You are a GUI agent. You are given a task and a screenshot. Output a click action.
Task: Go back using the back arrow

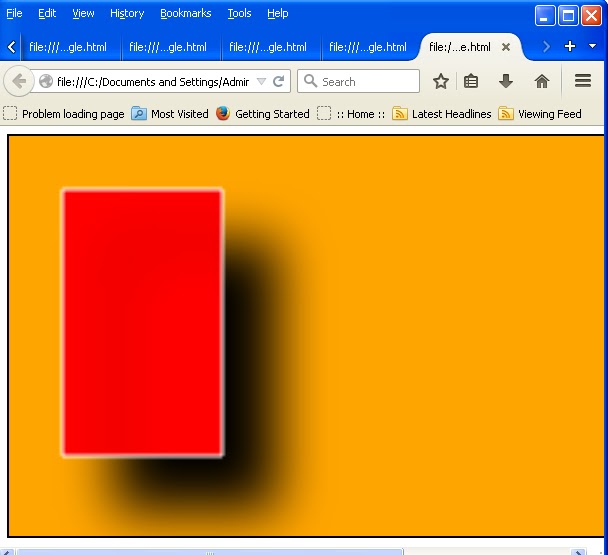[18, 81]
